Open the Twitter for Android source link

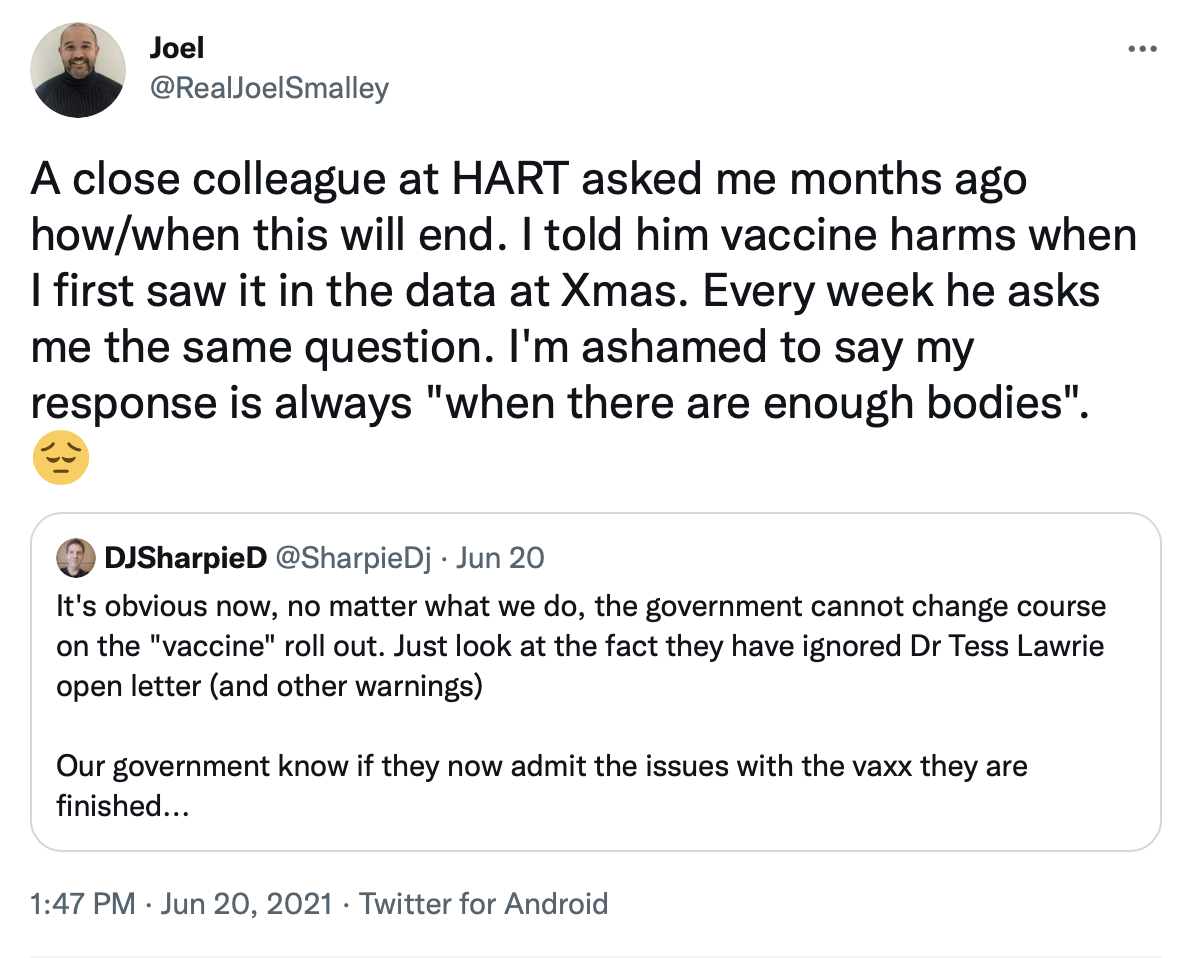tap(483, 904)
